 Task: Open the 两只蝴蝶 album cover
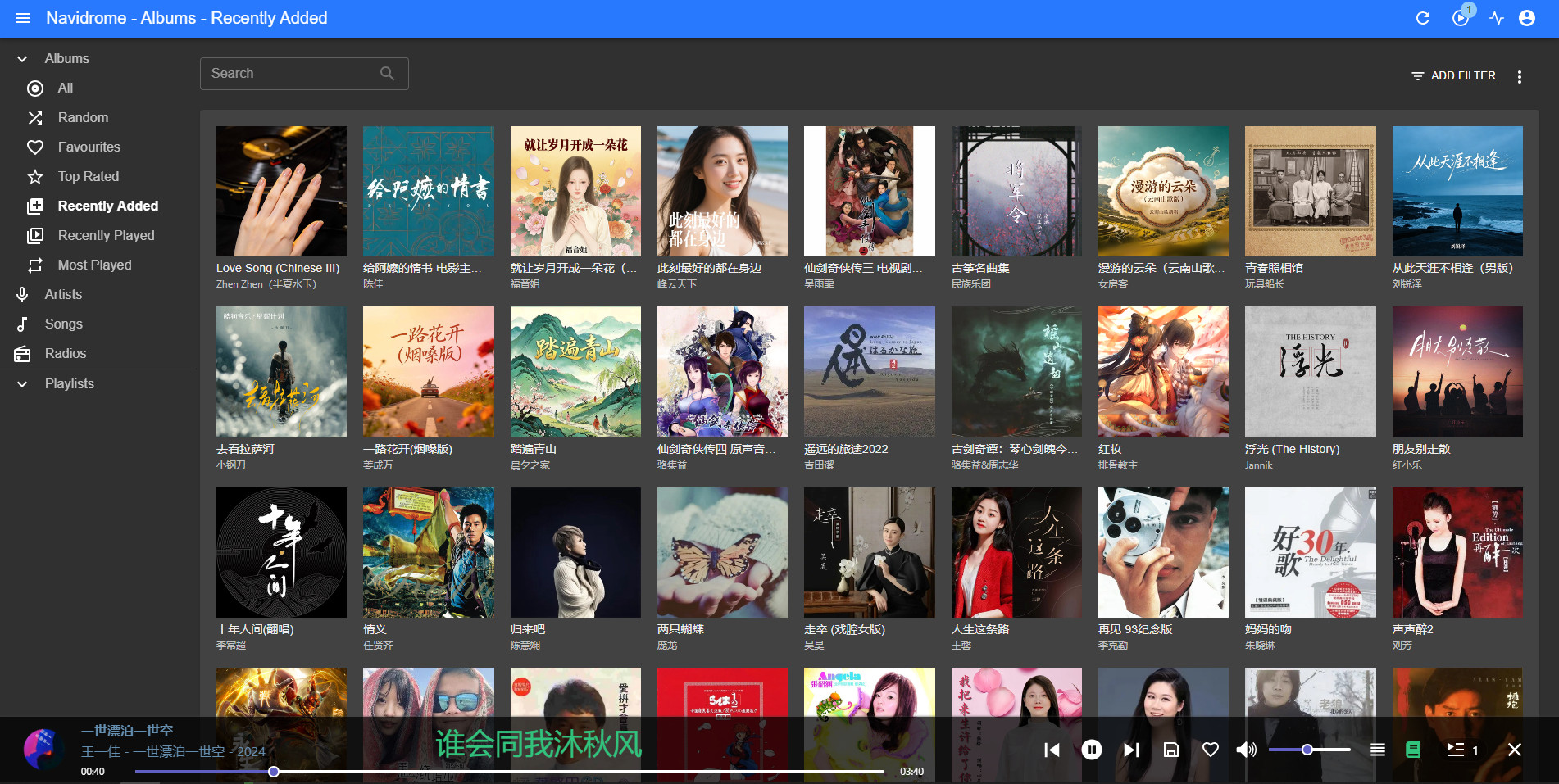click(722, 552)
